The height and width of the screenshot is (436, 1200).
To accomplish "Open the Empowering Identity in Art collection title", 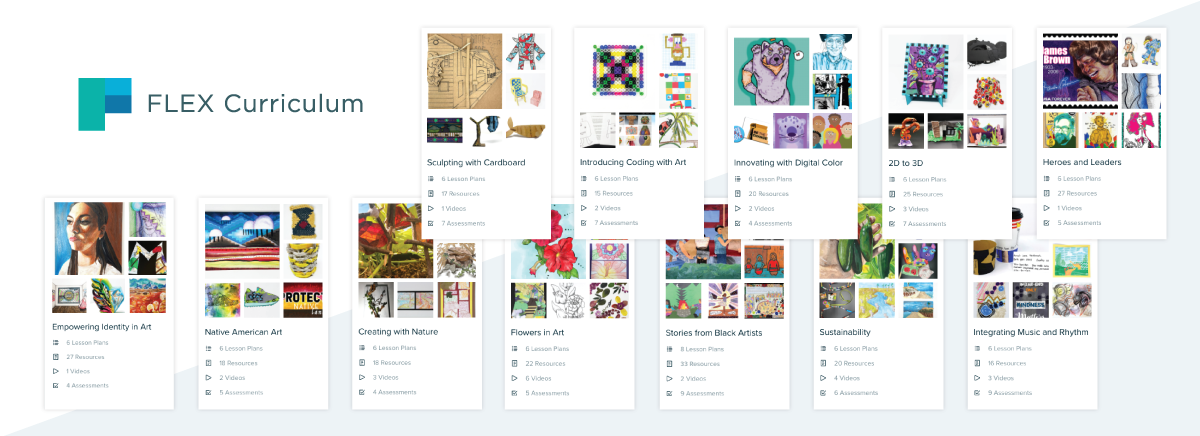I will click(102, 327).
